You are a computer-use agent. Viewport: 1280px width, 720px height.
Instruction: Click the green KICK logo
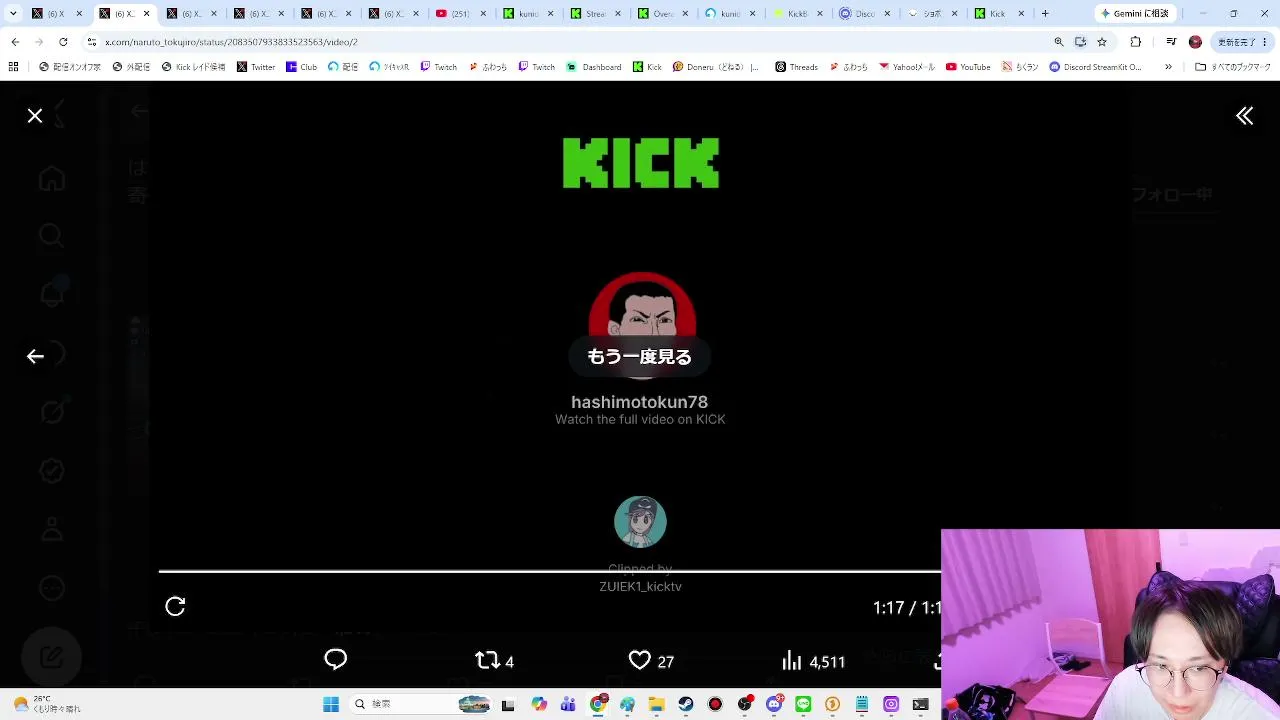point(641,163)
